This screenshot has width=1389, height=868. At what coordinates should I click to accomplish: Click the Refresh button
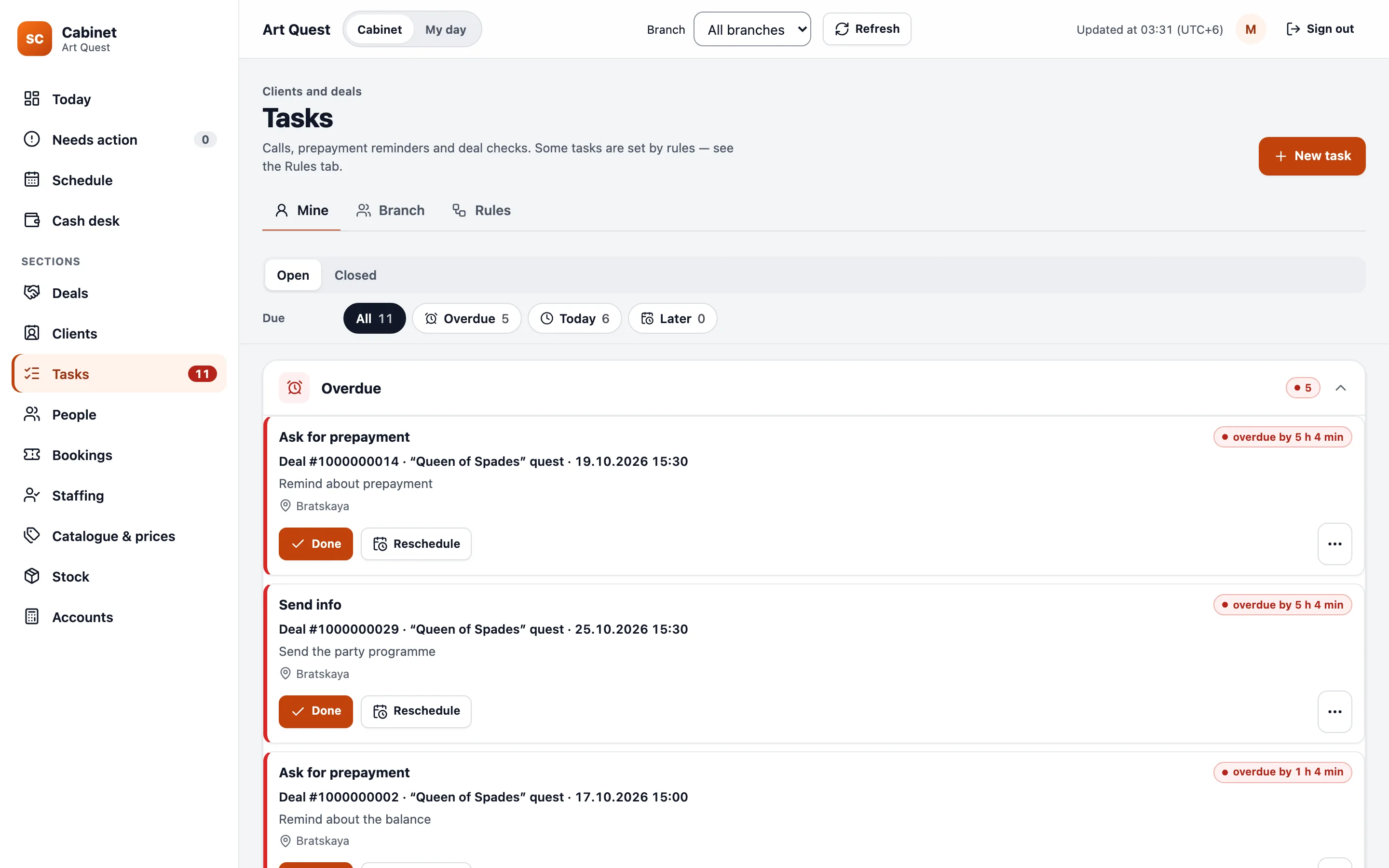[x=867, y=29]
